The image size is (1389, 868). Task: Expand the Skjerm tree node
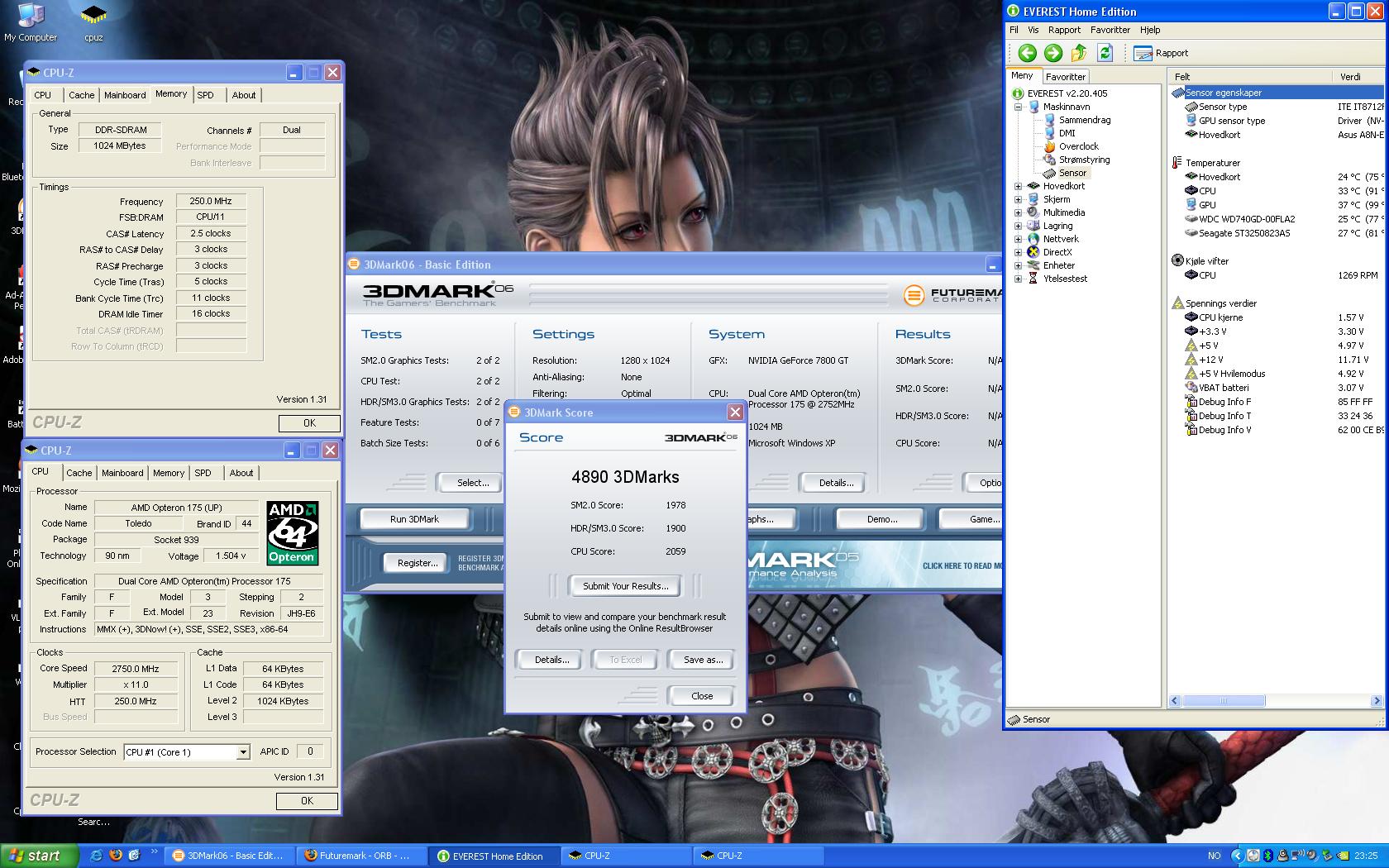1018,199
